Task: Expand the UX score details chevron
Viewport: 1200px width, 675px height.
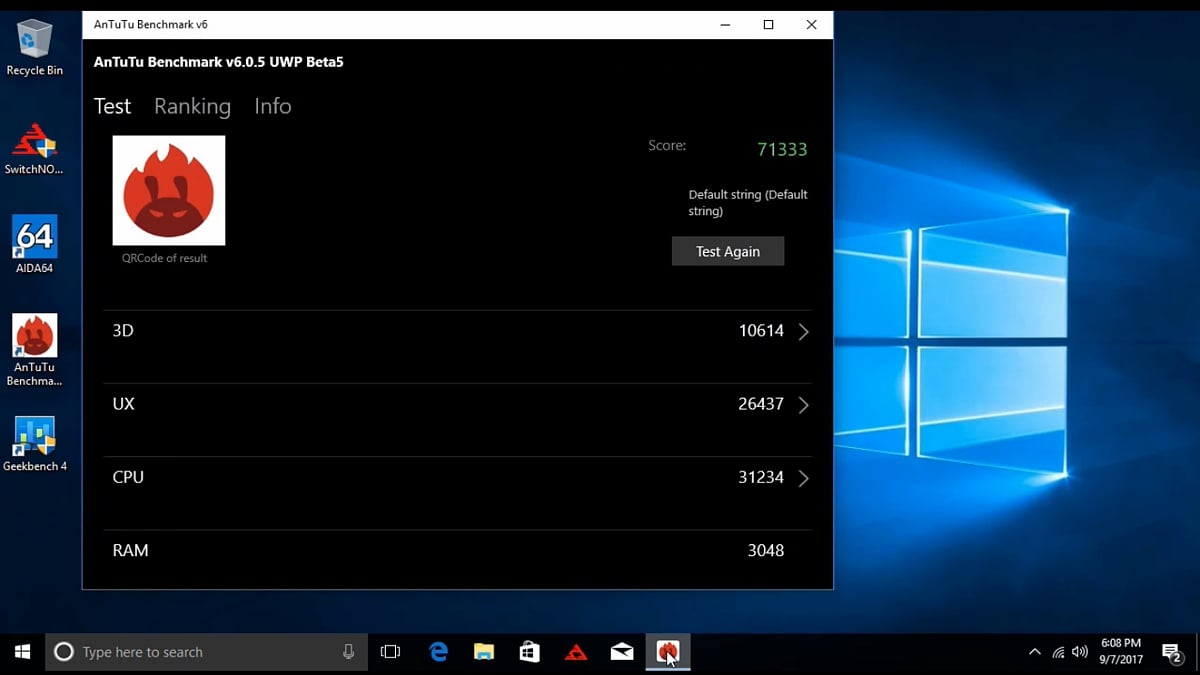Action: click(803, 405)
